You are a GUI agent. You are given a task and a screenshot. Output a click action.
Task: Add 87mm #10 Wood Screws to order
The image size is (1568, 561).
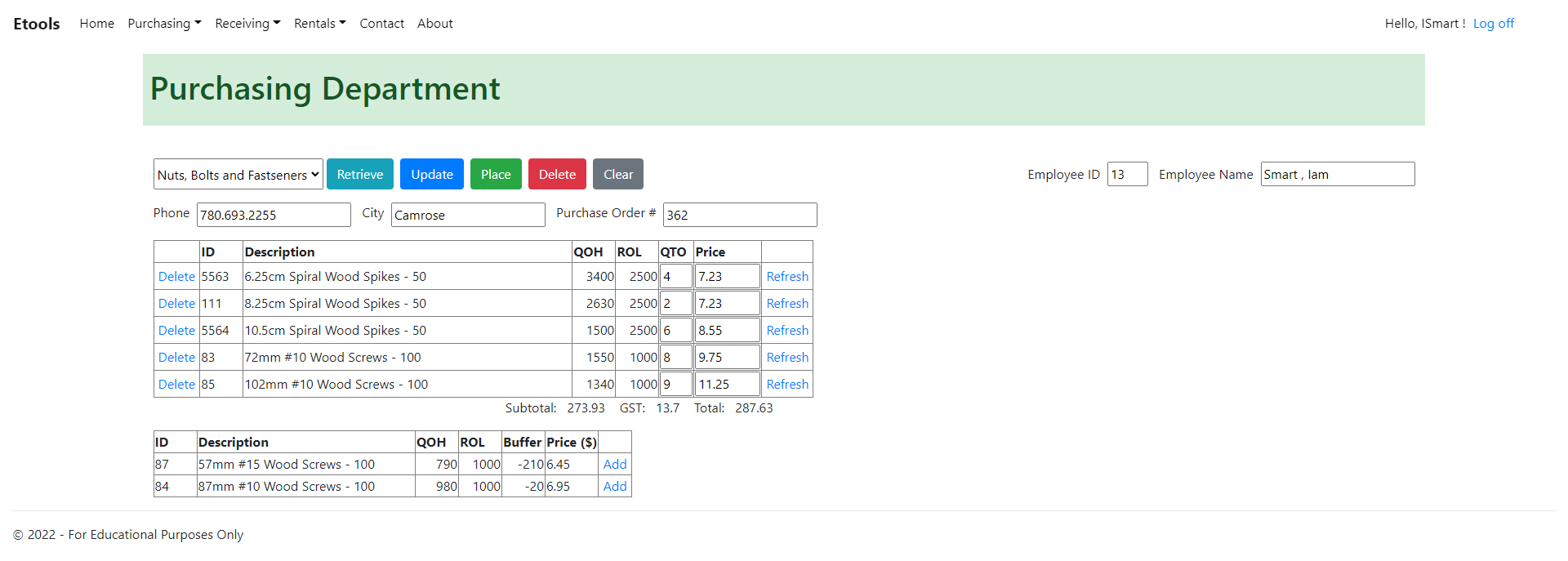[x=614, y=487]
